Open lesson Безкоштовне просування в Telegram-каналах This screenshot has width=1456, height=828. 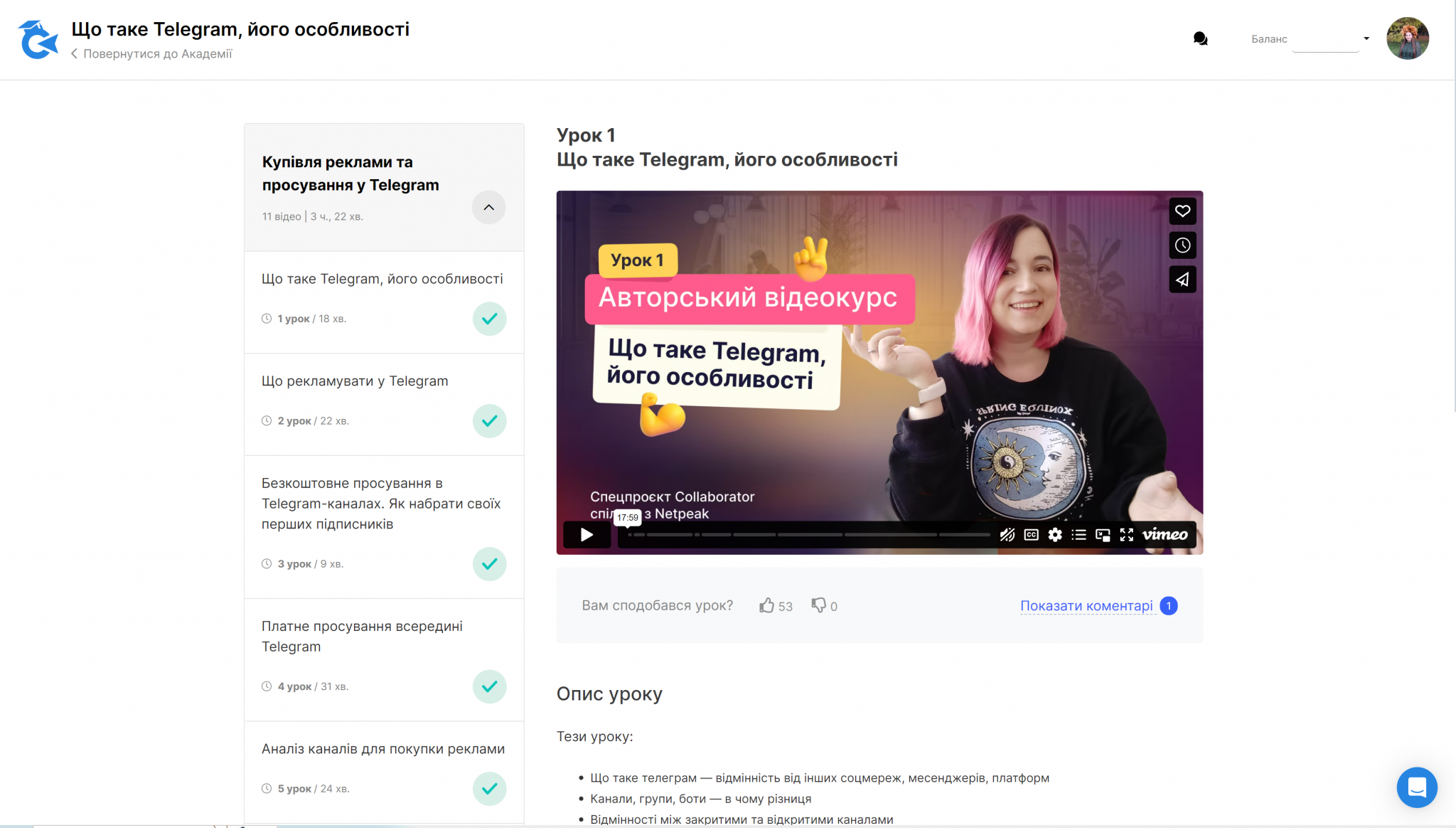[x=381, y=504]
